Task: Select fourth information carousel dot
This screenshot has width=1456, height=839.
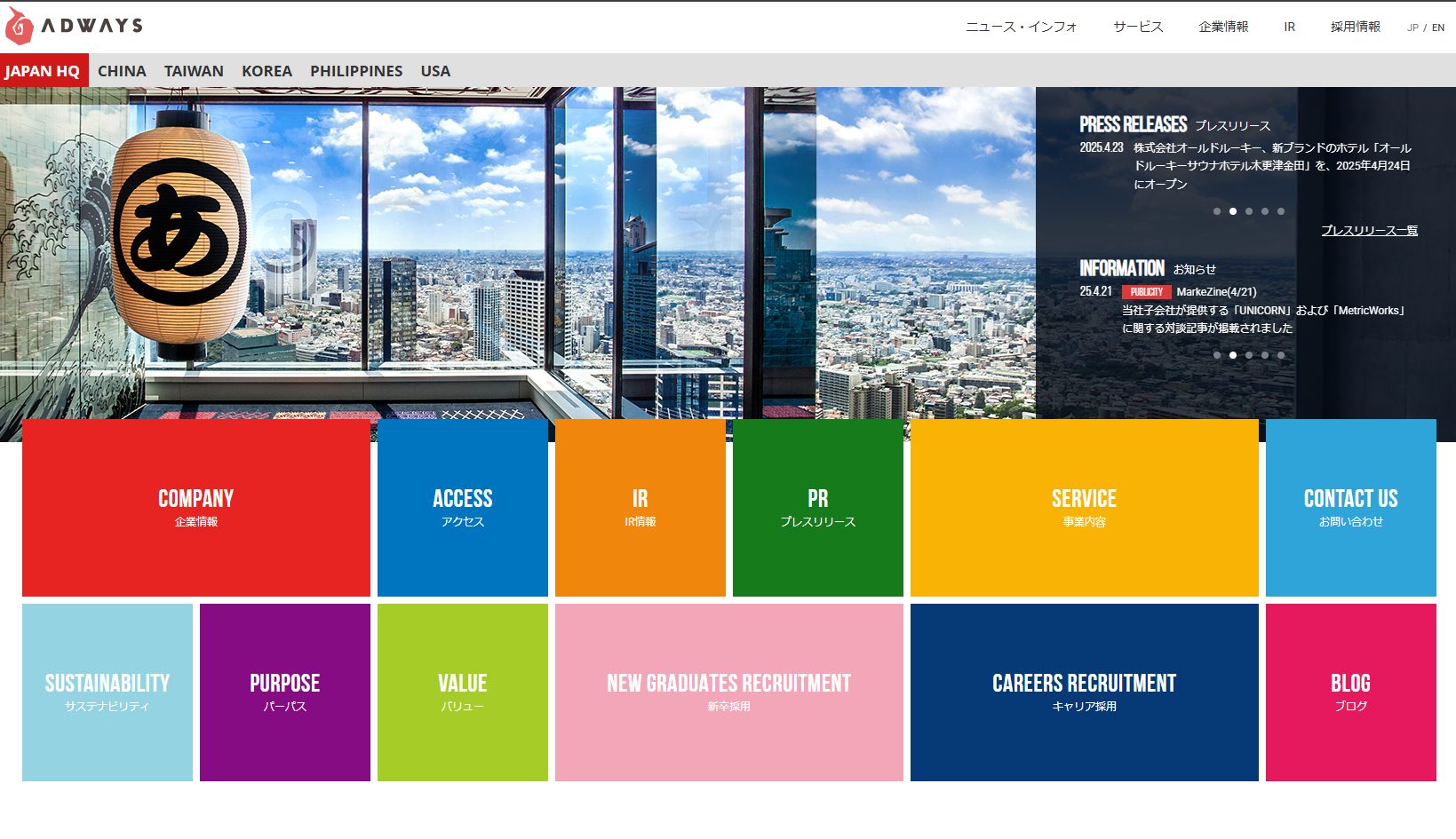Action: pyautogui.click(x=1265, y=355)
